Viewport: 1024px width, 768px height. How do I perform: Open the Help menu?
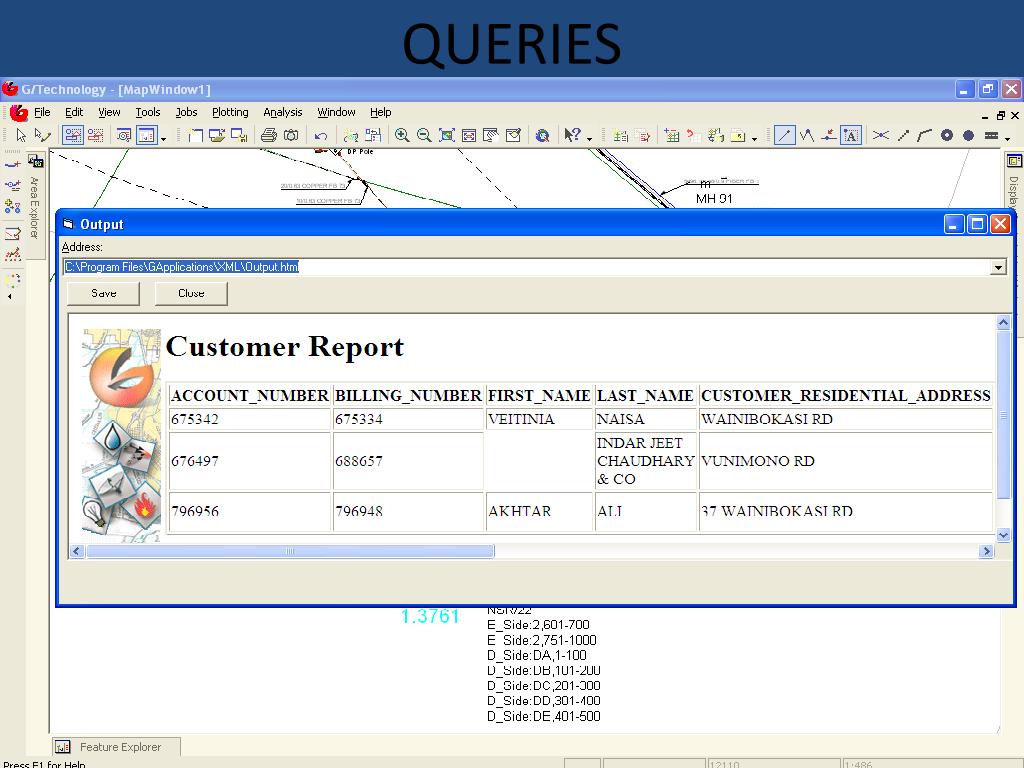[380, 112]
